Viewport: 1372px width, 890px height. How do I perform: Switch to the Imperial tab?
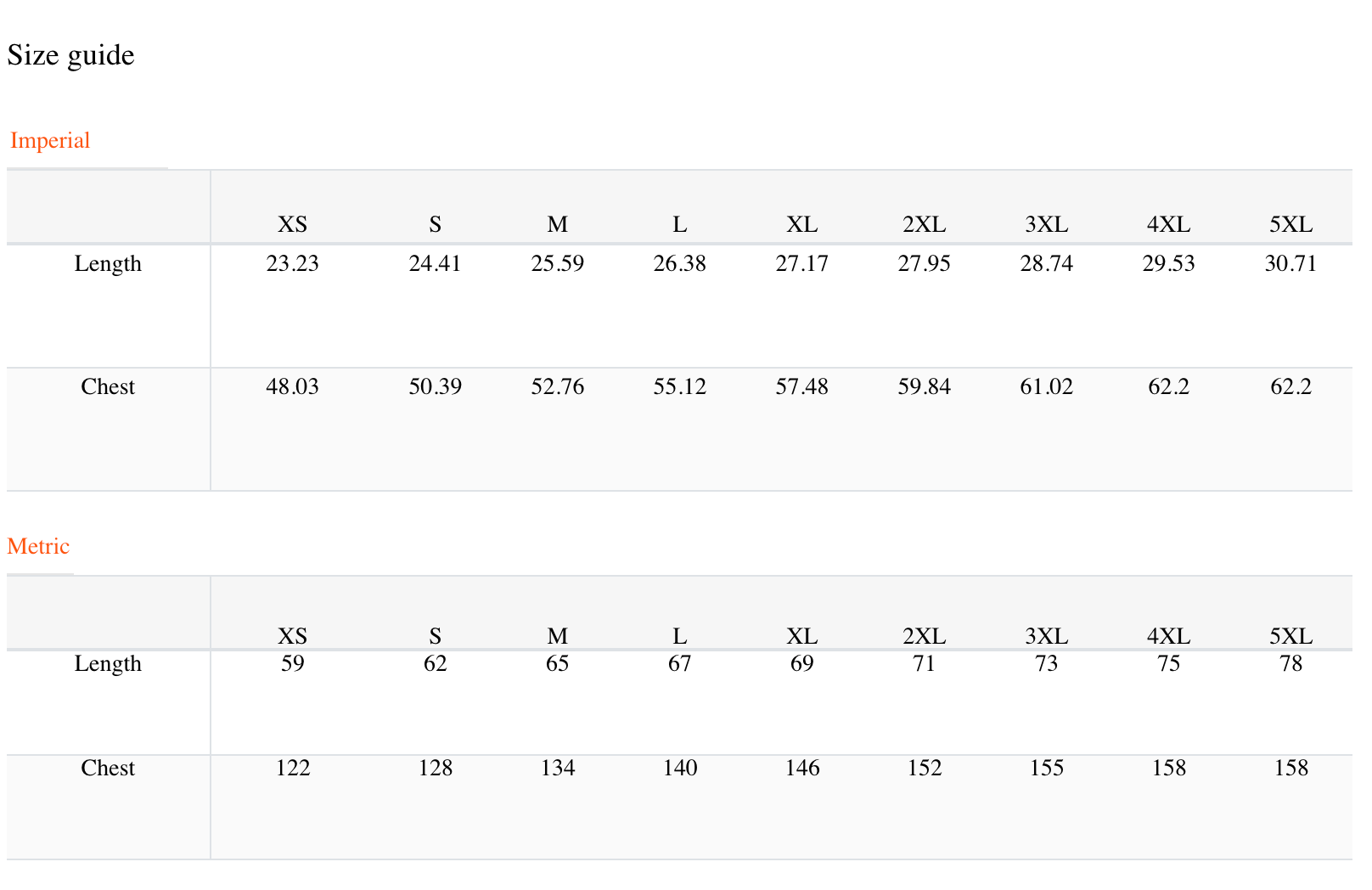[50, 140]
